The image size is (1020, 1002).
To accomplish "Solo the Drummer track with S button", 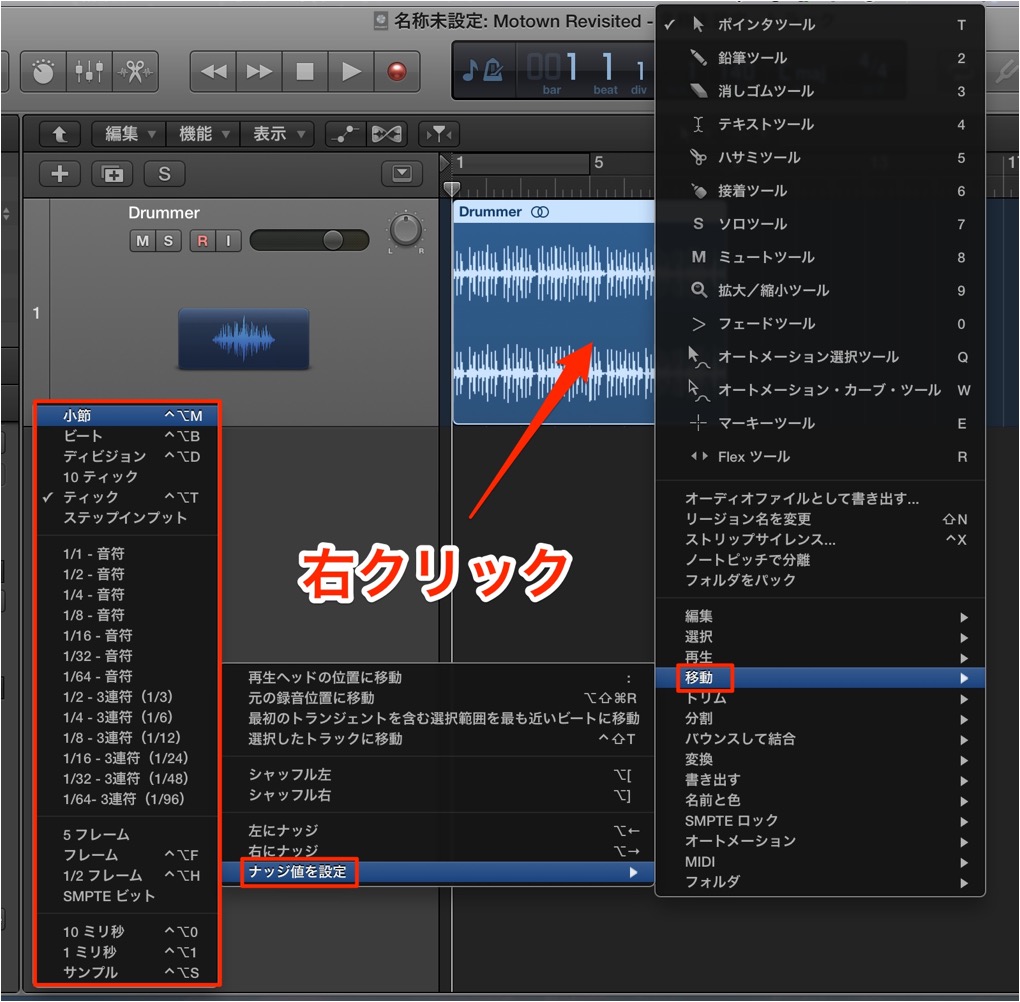I will [x=168, y=241].
